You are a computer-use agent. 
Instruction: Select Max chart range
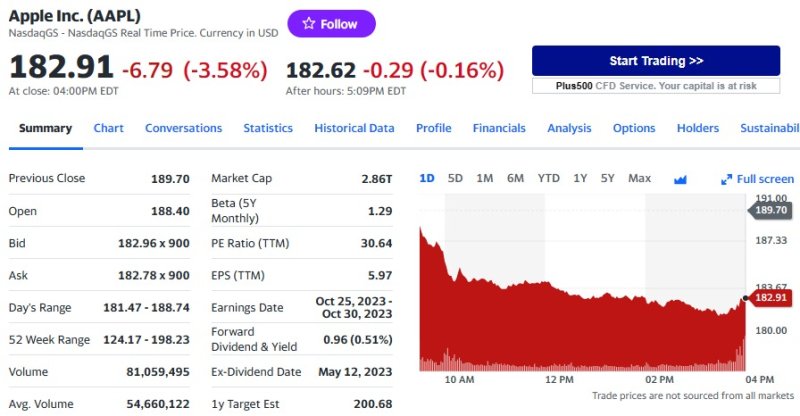639,178
